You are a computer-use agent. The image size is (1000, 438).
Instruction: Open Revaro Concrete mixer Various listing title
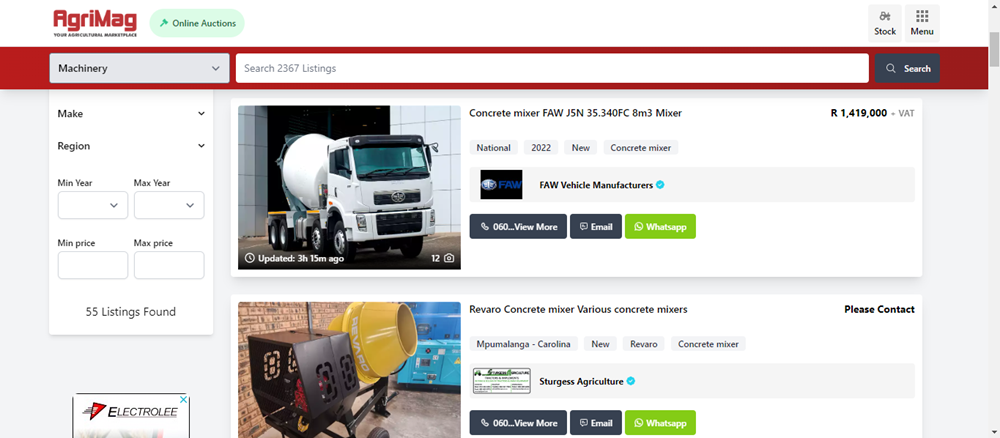(578, 309)
